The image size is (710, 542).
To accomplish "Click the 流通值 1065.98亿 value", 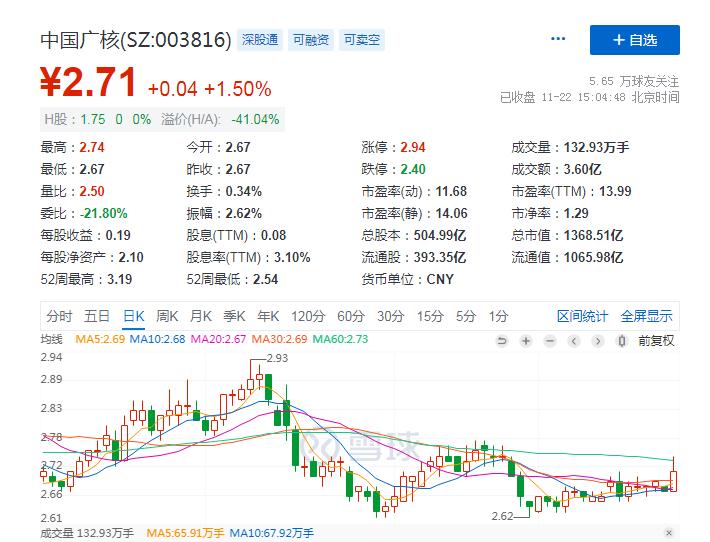I will click(594, 257).
